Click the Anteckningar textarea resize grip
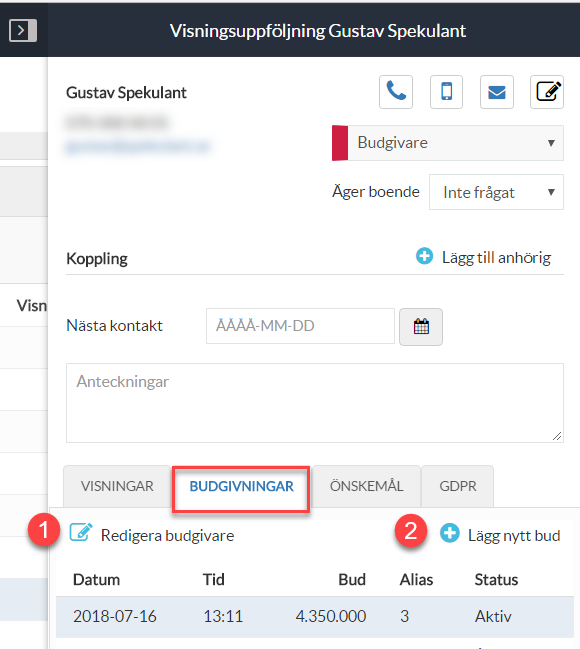The height and width of the screenshot is (649, 580). coord(557,436)
